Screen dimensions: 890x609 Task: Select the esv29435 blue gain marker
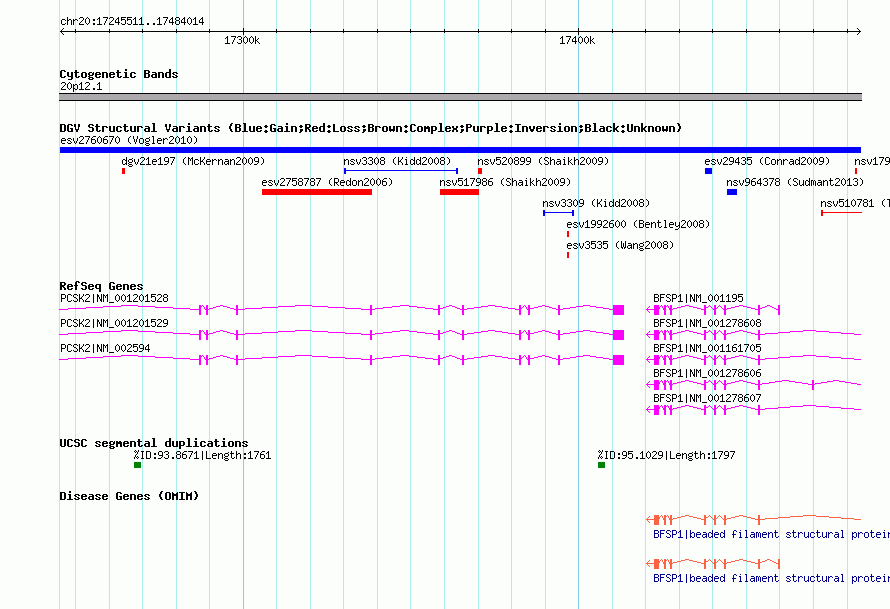pyautogui.click(x=708, y=171)
